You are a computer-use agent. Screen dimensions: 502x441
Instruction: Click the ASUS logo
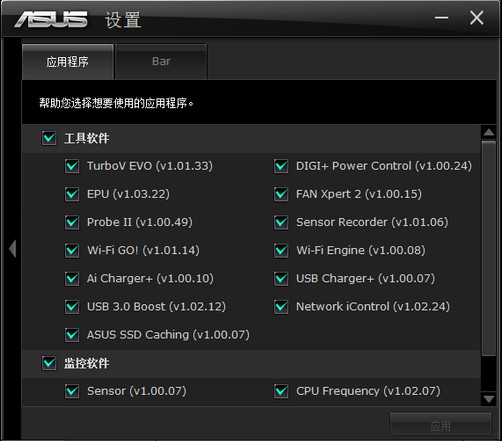pyautogui.click(x=51, y=19)
